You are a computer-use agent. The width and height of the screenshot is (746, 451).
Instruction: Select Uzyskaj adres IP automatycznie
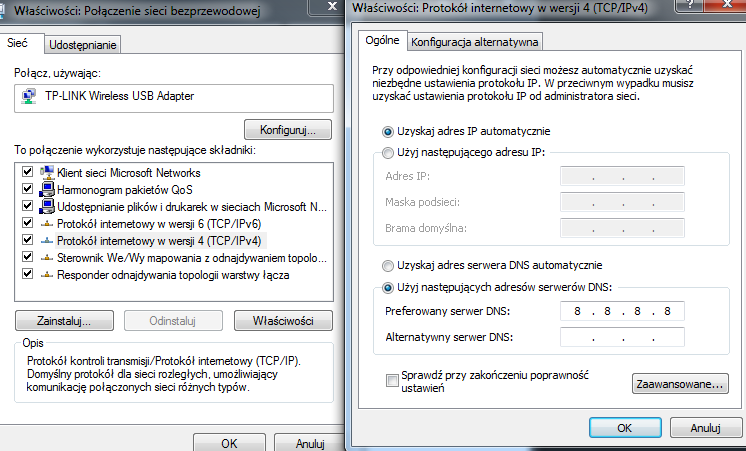(x=388, y=131)
